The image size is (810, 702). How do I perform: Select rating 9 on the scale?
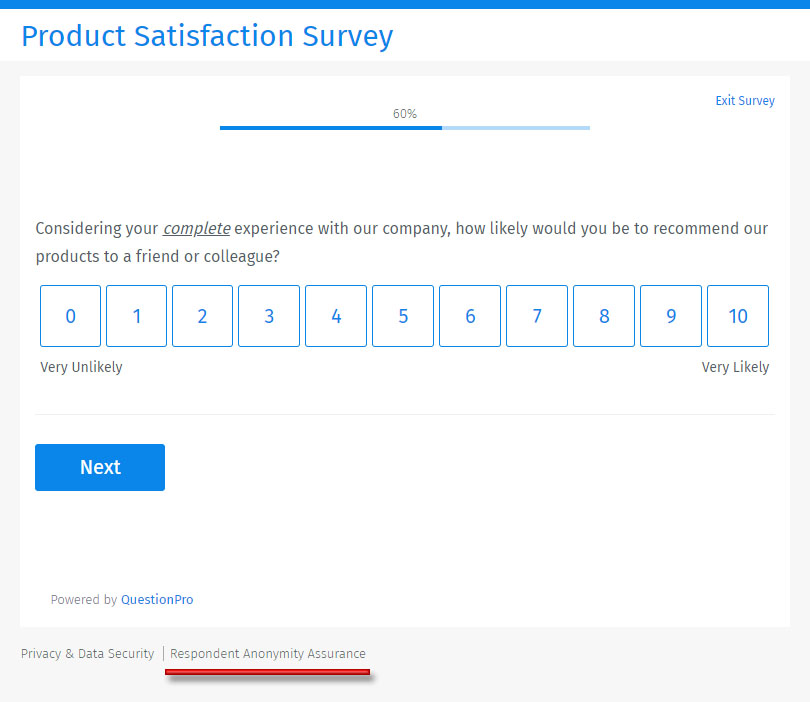(x=670, y=315)
